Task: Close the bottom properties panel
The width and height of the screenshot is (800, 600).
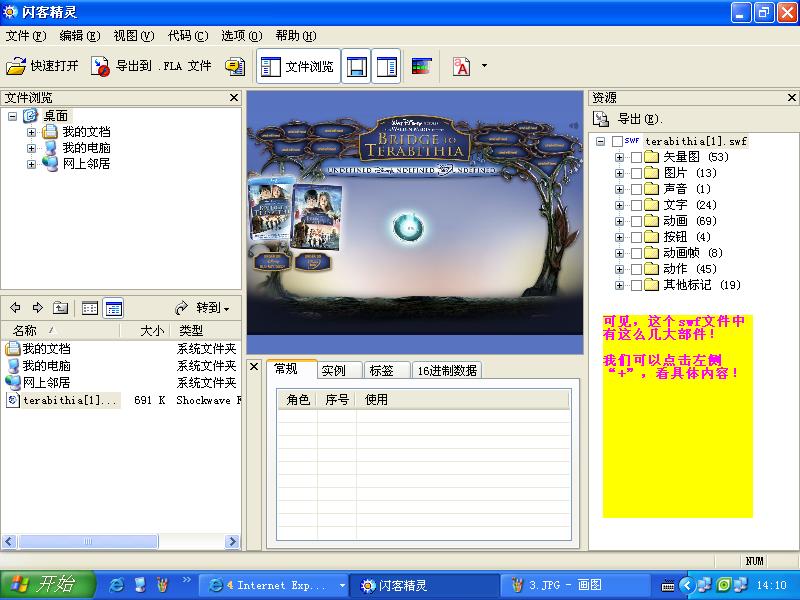Action: [x=254, y=366]
